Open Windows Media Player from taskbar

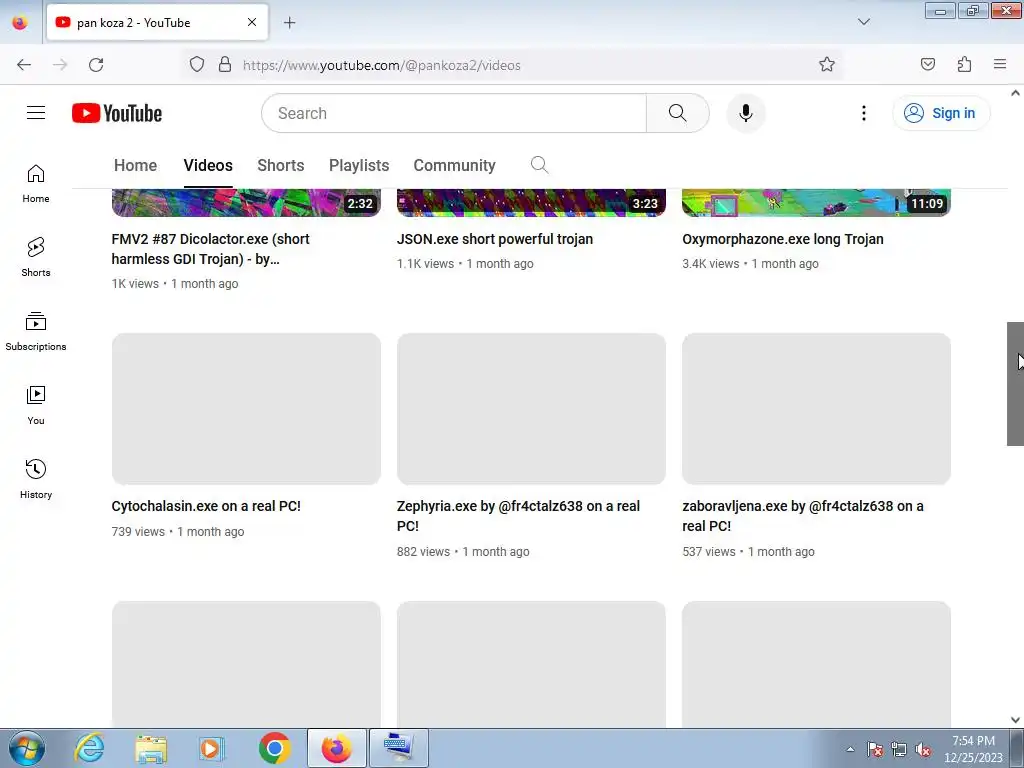pos(212,748)
